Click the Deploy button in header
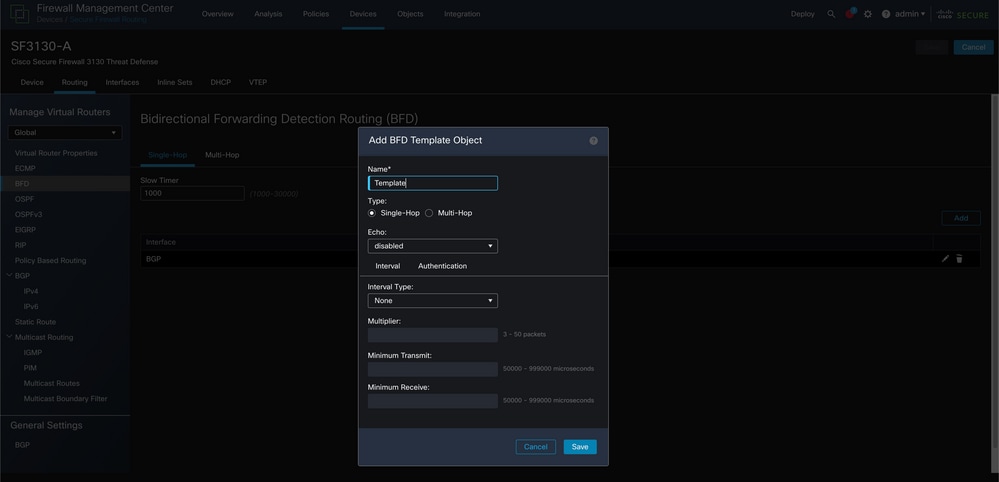This screenshot has height=482, width=999. (803, 14)
